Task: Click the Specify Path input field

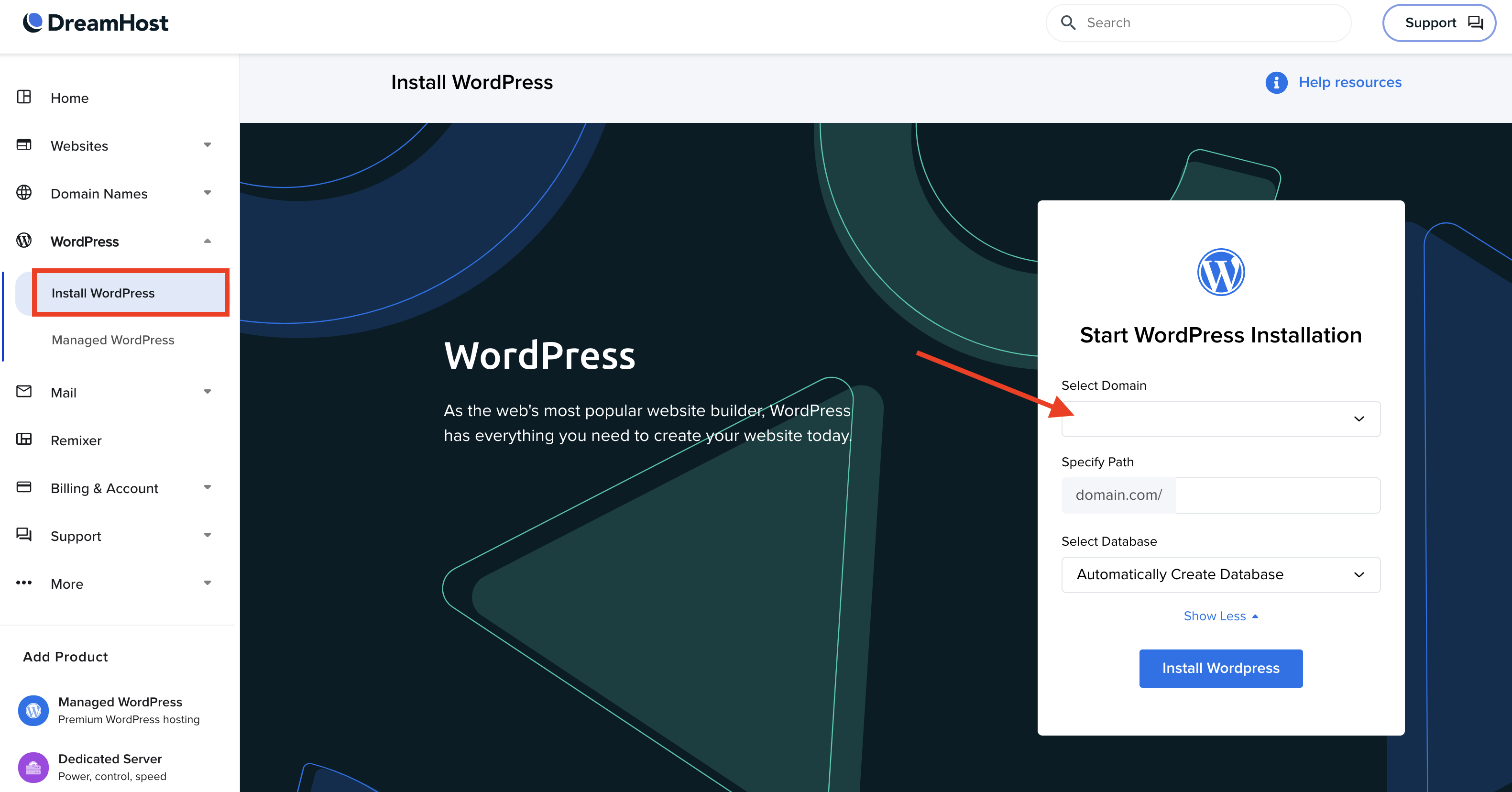Action: [1277, 495]
